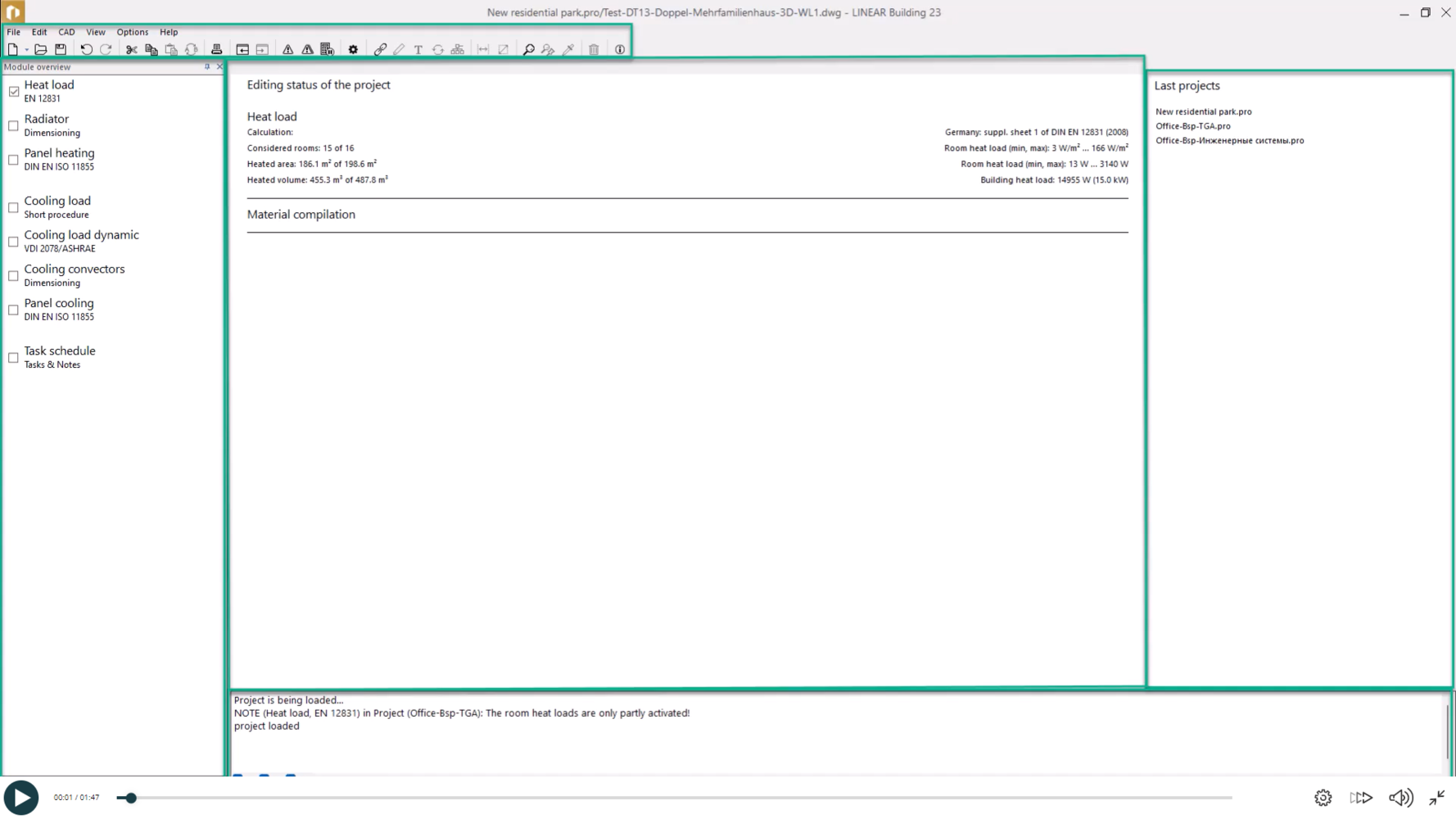The height and width of the screenshot is (819, 1456).
Task: Pin the Module overview panel
Action: pyautogui.click(x=207, y=67)
